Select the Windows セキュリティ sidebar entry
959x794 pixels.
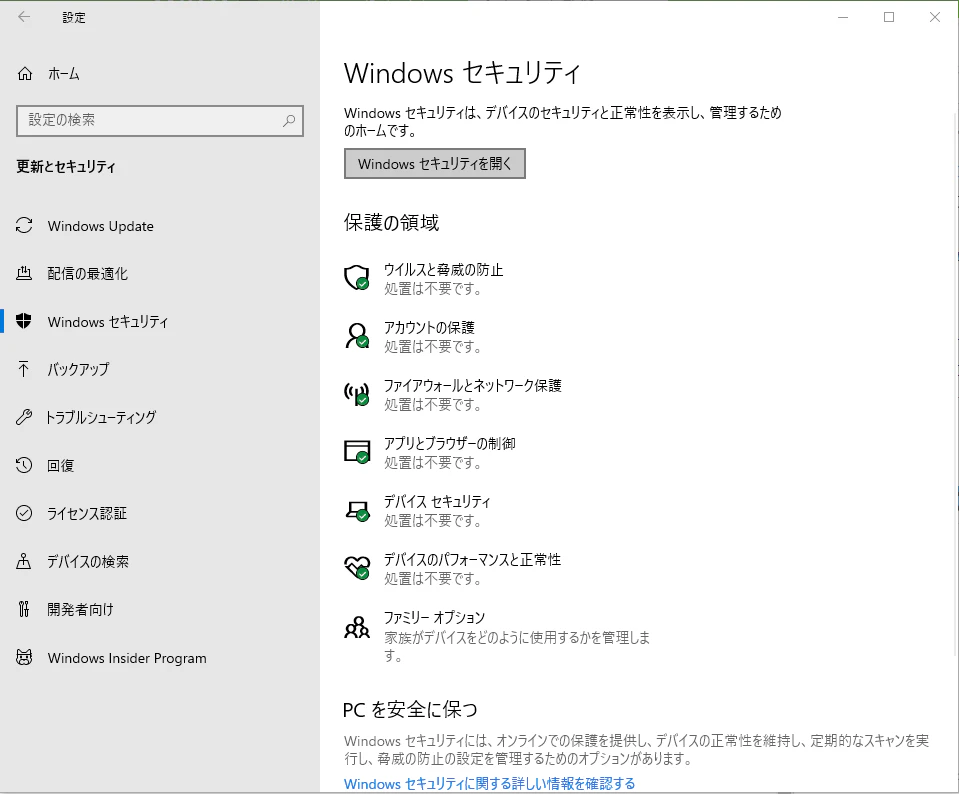160,321
